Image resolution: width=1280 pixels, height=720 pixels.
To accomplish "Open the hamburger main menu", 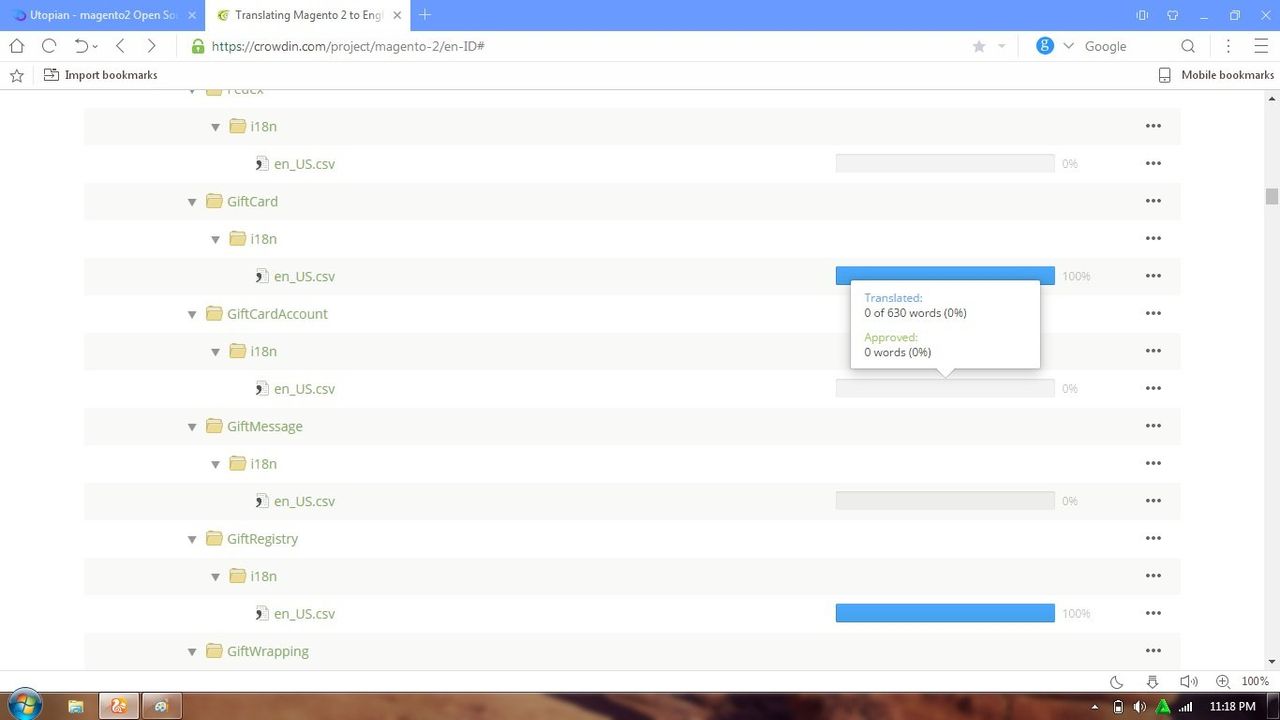I will point(1260,46).
